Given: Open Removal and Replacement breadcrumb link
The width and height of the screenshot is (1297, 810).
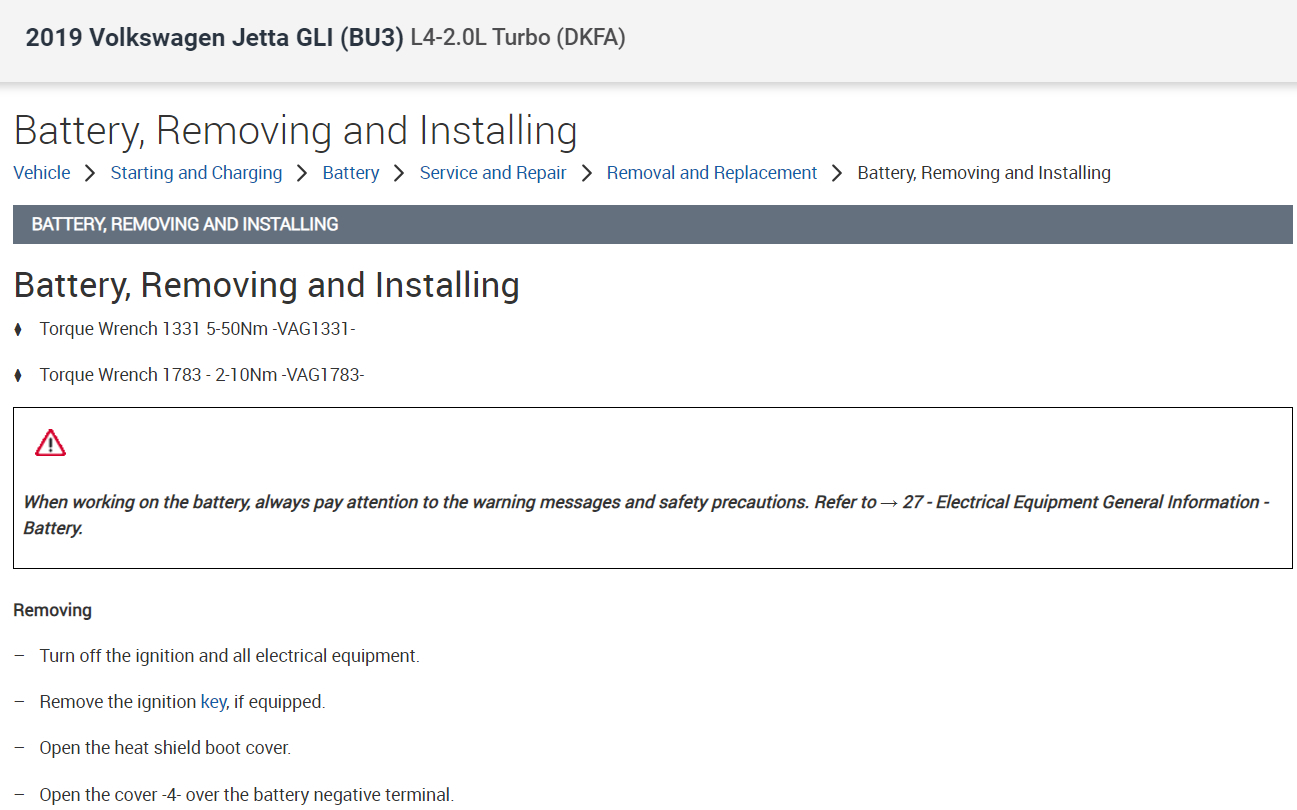Looking at the screenshot, I should 712,173.
